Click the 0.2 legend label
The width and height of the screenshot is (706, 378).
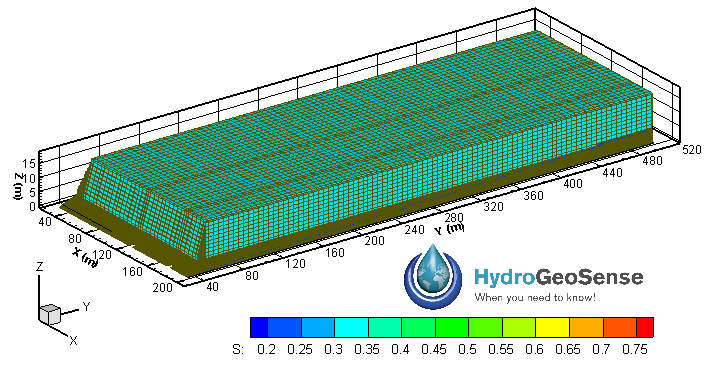pos(266,350)
